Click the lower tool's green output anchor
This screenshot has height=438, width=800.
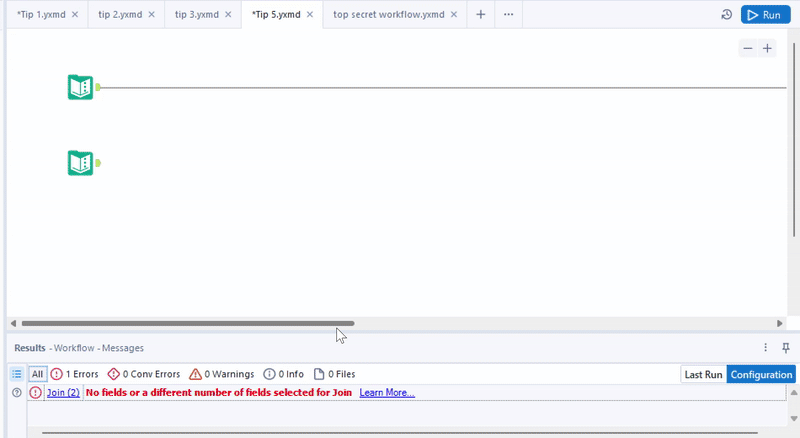[98, 163]
